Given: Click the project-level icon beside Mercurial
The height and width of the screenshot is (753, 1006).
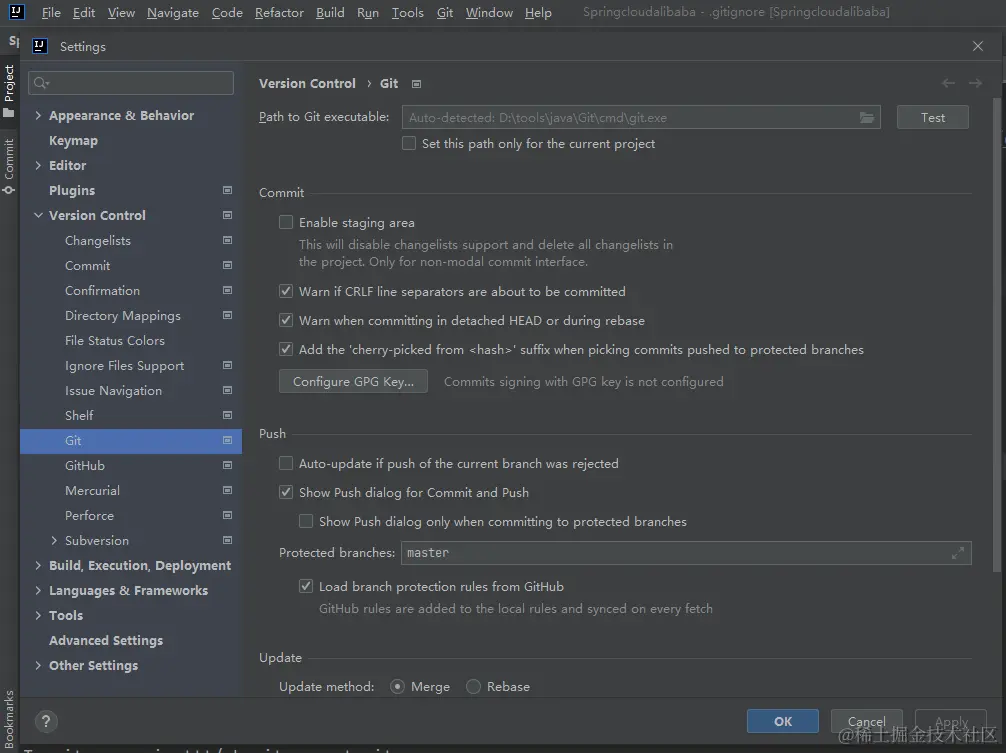Looking at the screenshot, I should (227, 491).
